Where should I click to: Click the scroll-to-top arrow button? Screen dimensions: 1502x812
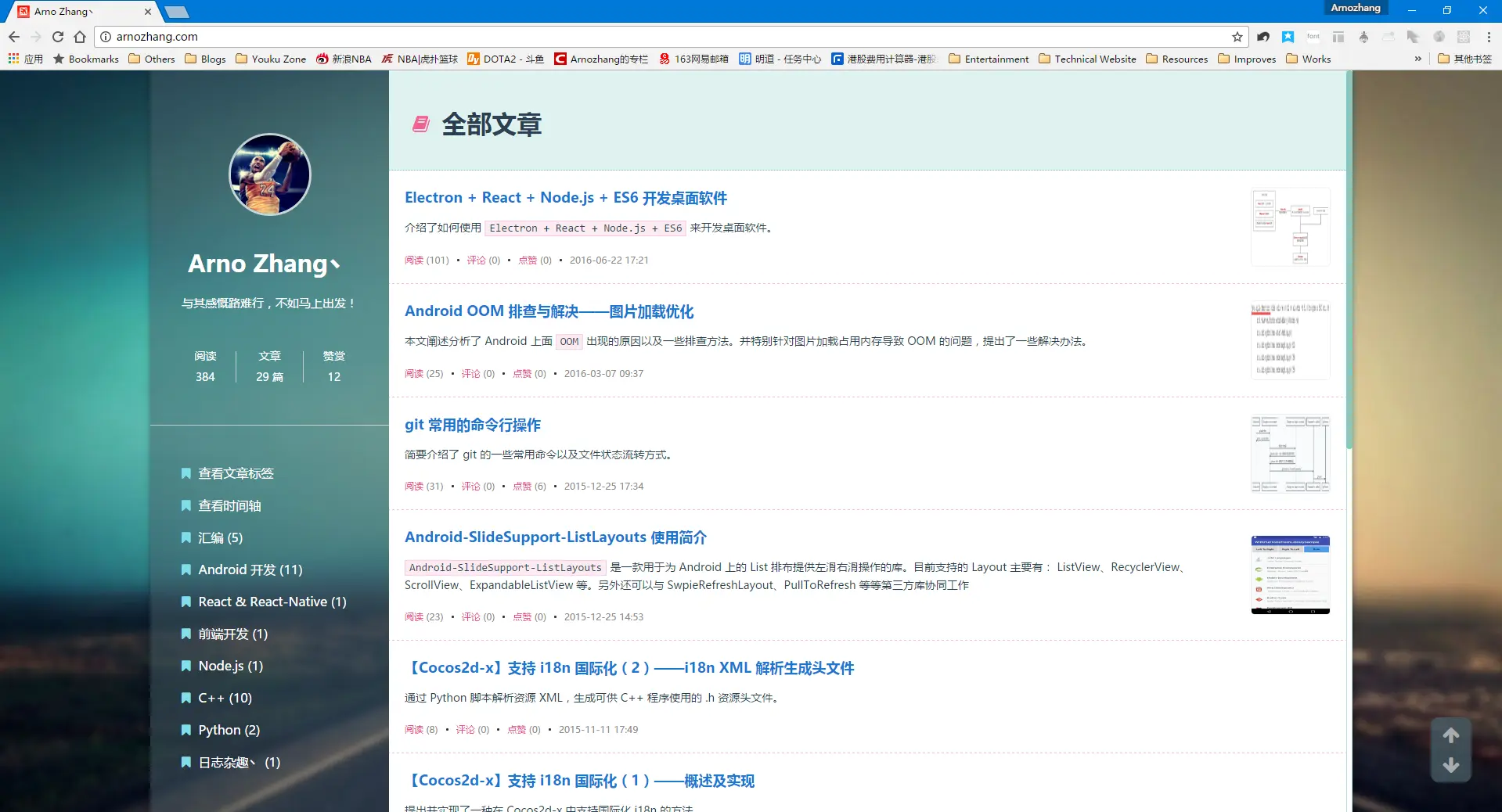(1450, 735)
